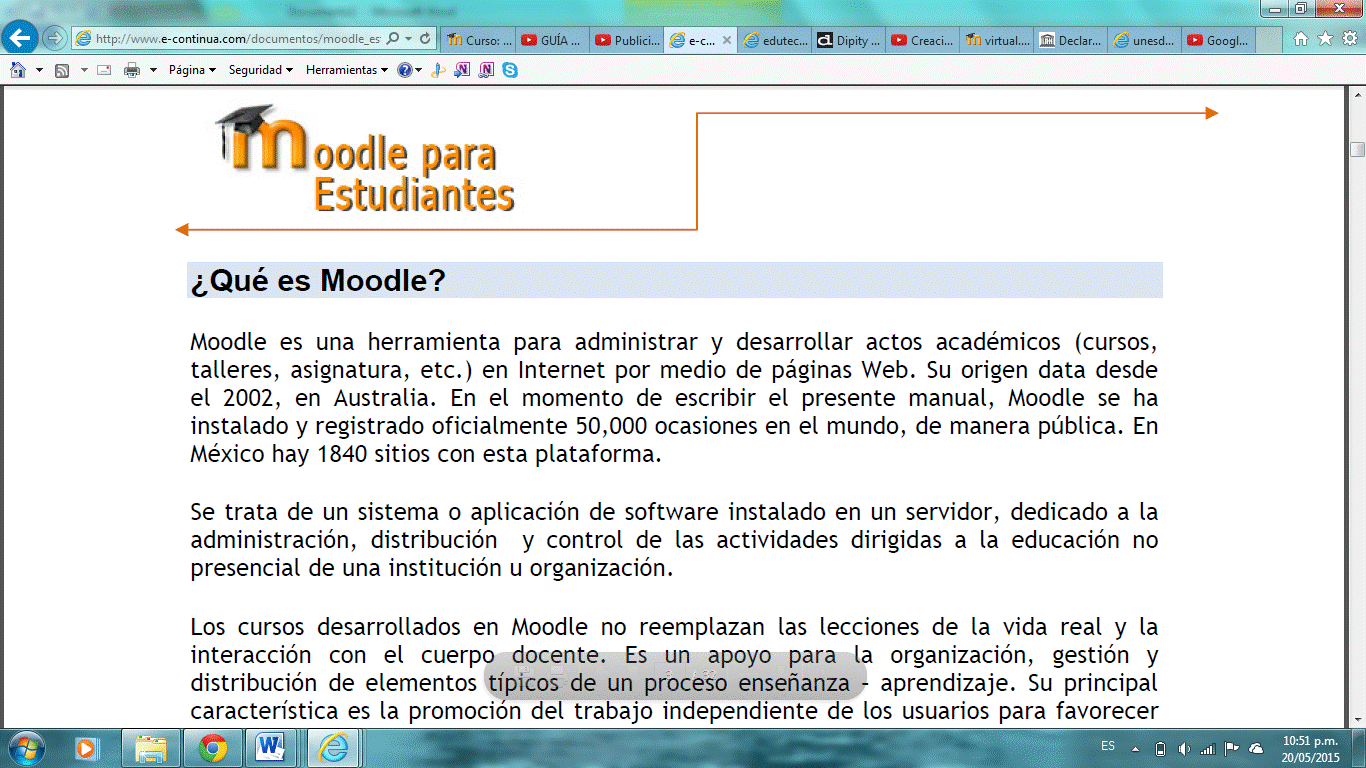
Task: Switch to the Creaci... YouTube tab
Action: [x=922, y=41]
